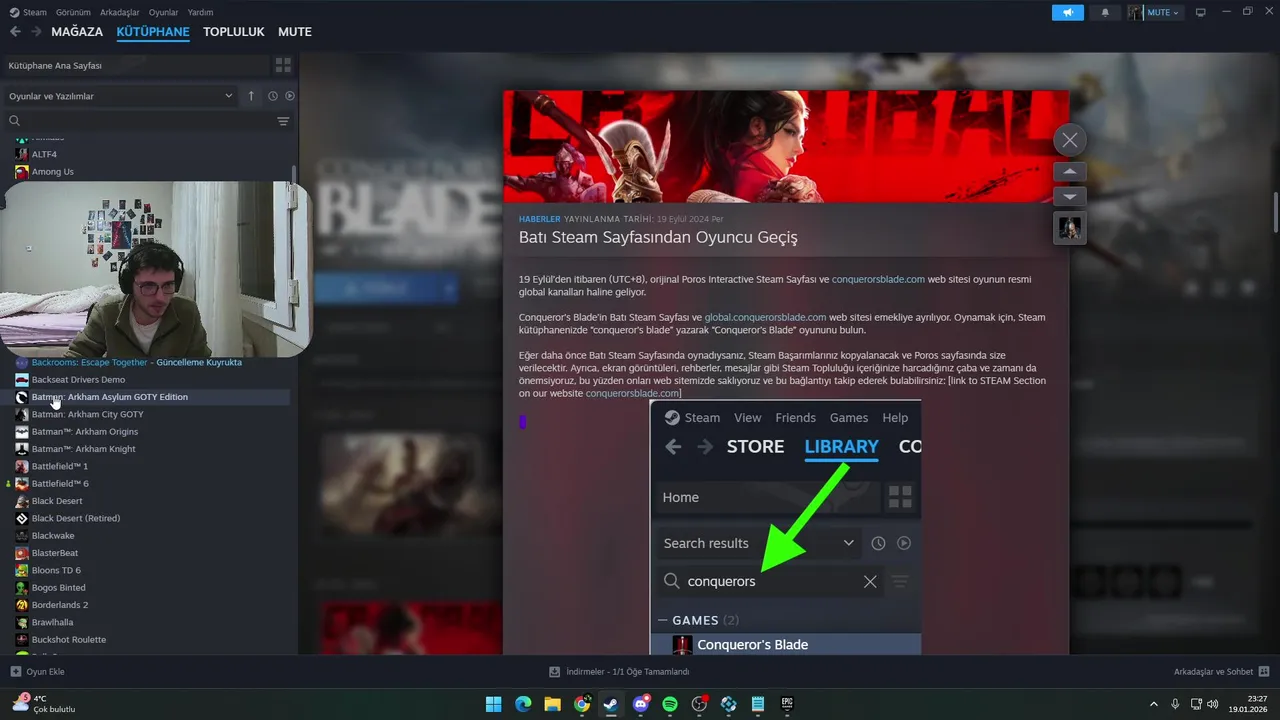Change sort direction arrow in library sidebar
The image size is (1280, 720).
[251, 96]
